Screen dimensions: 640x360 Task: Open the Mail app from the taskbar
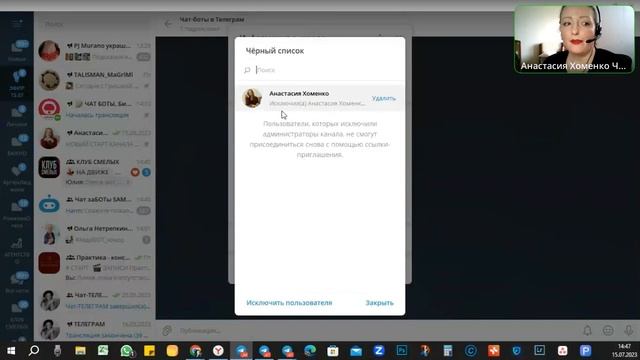(356, 351)
